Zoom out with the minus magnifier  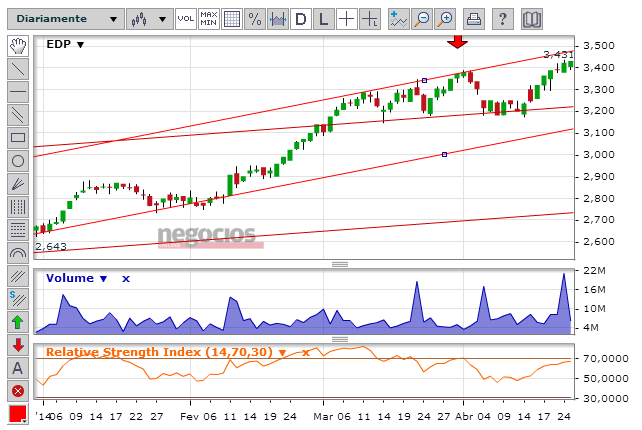point(422,19)
